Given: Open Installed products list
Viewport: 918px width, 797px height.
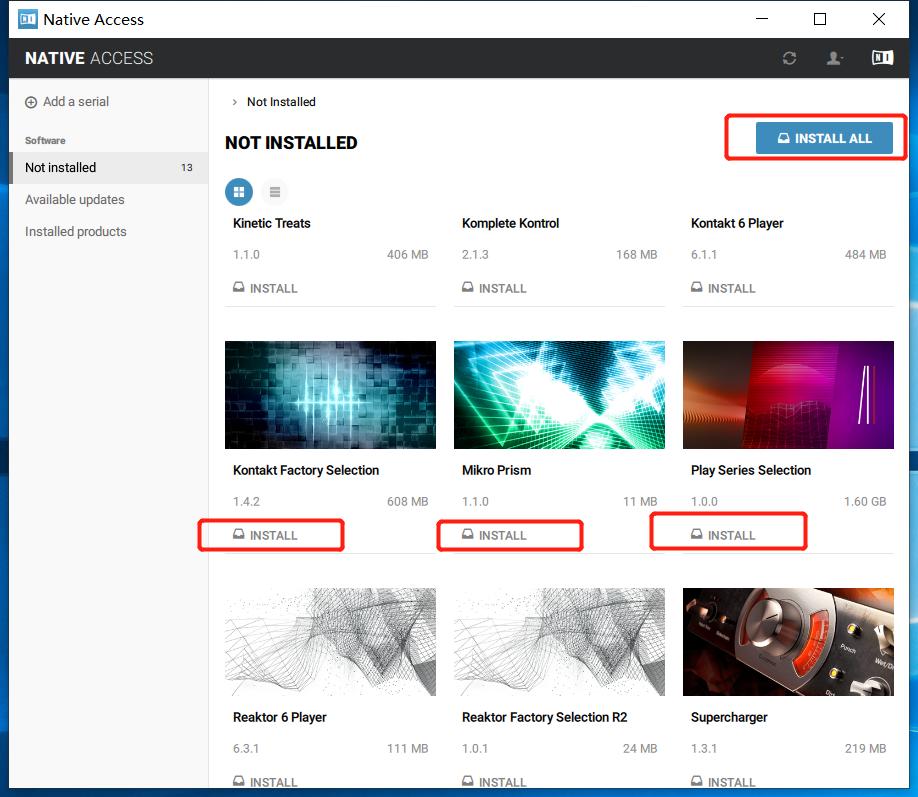Looking at the screenshot, I should coord(76,231).
